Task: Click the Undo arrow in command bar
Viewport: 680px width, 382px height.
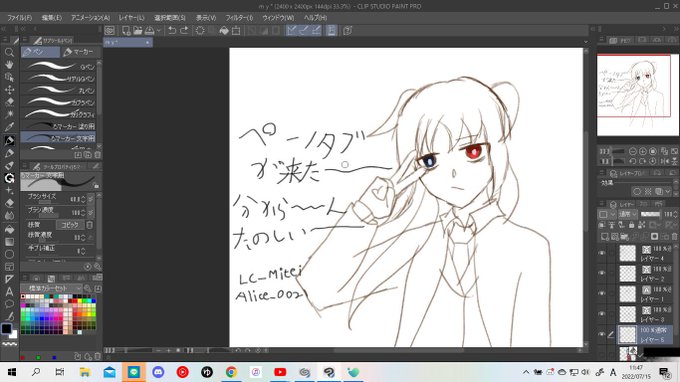Action: (172, 30)
